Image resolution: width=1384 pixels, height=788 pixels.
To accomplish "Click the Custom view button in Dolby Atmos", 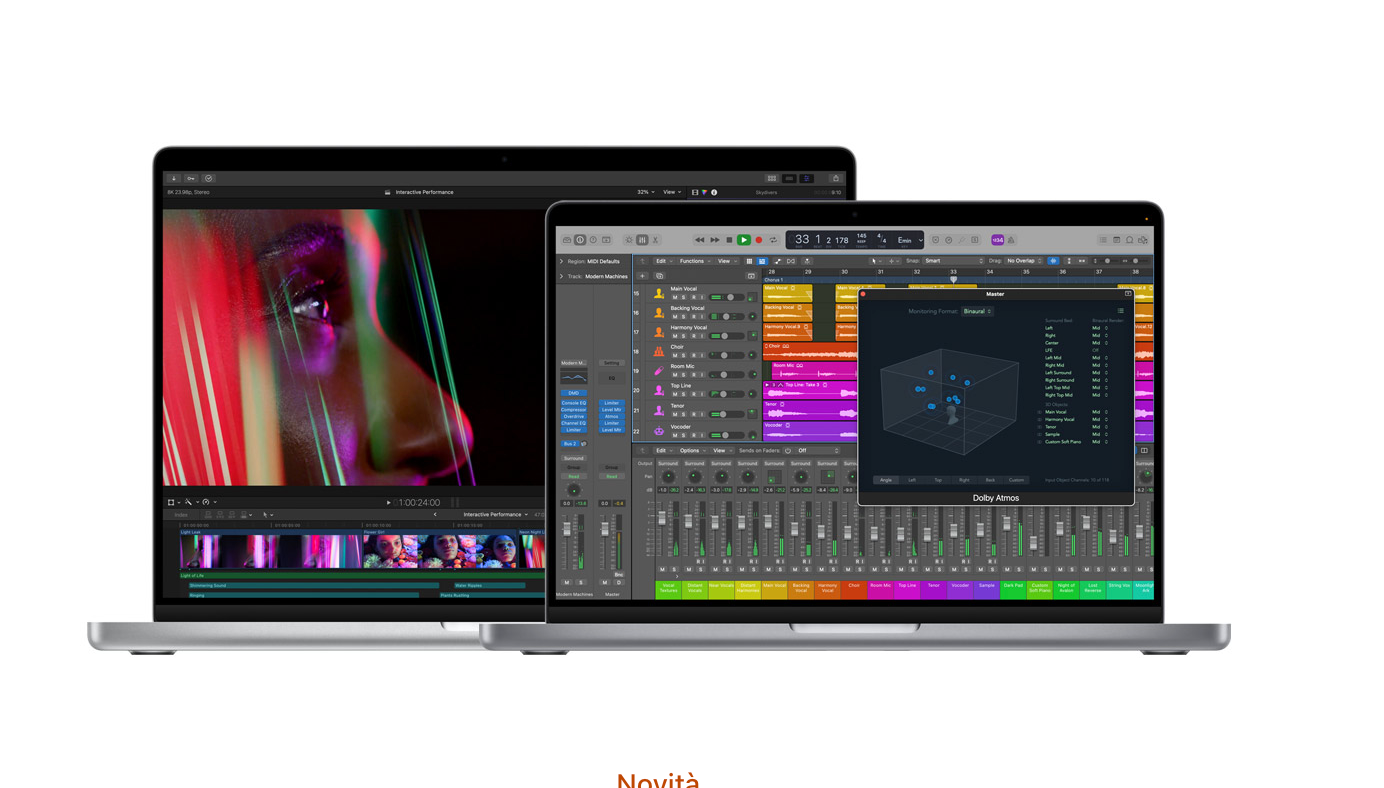I will click(x=1016, y=479).
